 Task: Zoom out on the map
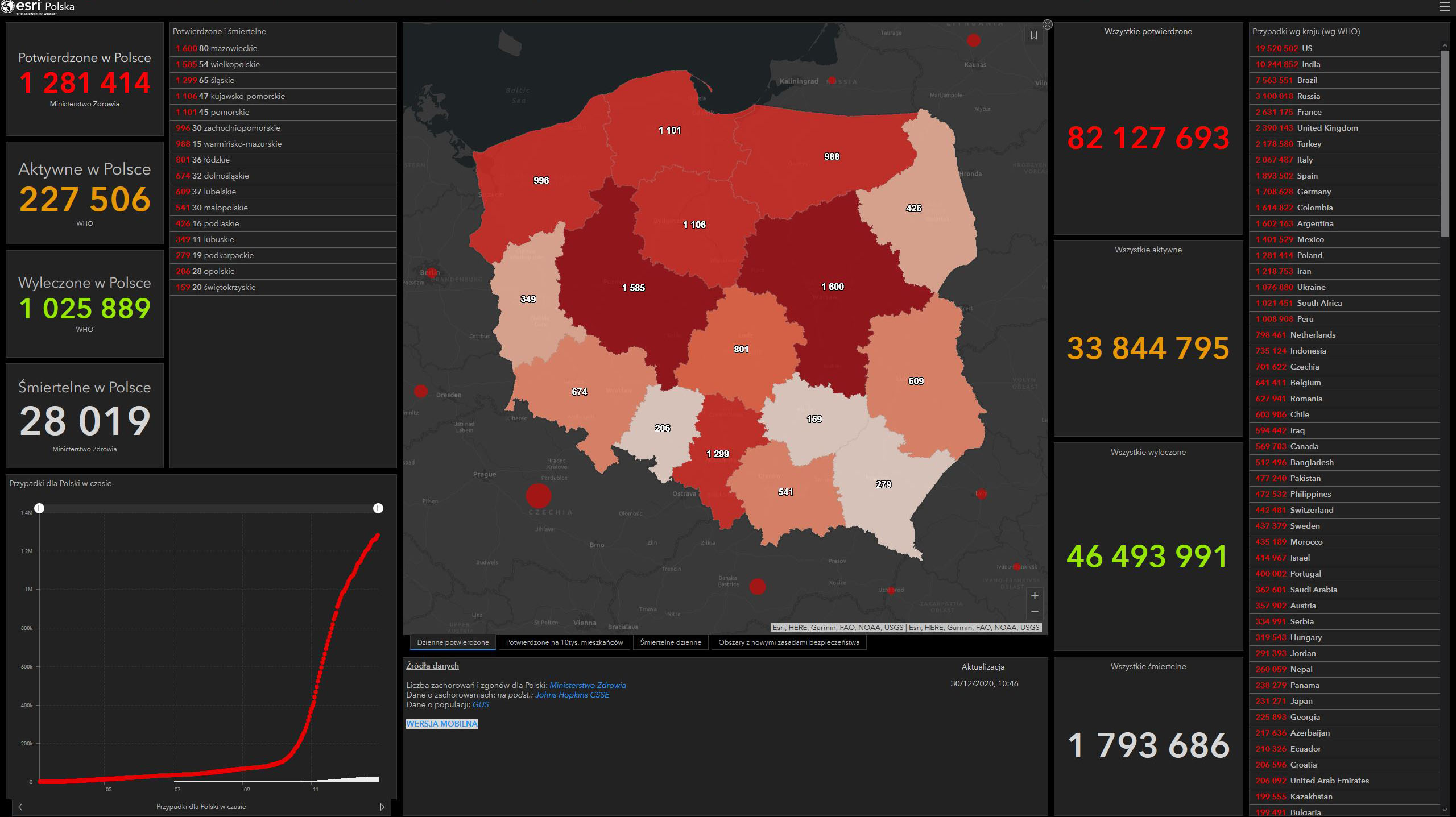pos(1035,611)
